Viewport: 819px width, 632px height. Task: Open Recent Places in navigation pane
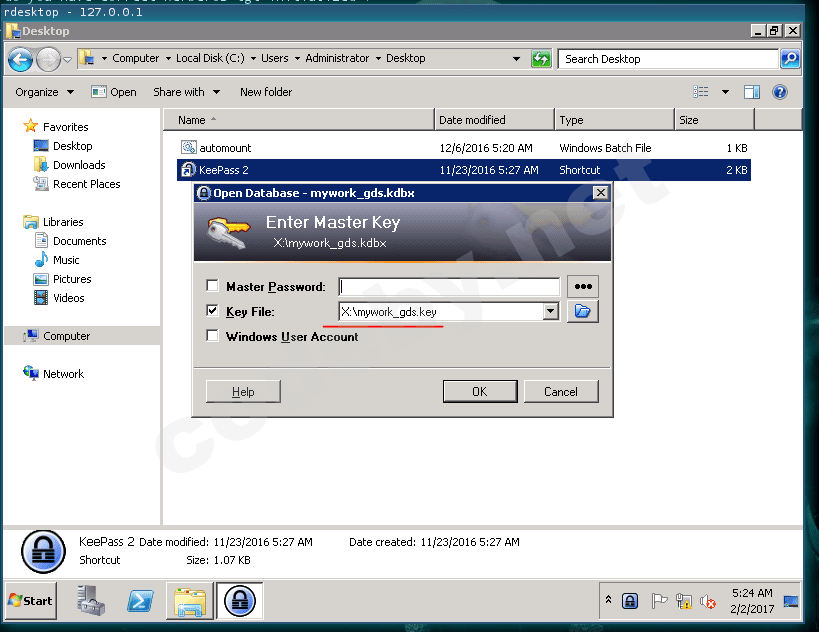pyautogui.click(x=86, y=184)
